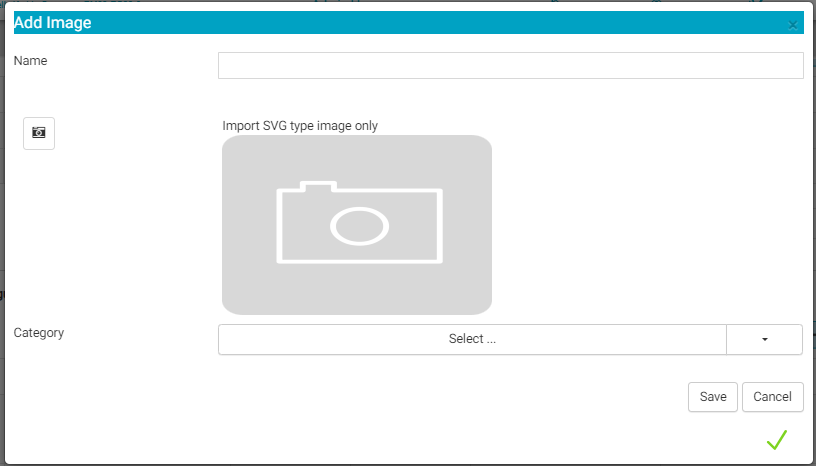Click the grey area left of the camera outline
The width and height of the screenshot is (816, 466).
coord(248,225)
